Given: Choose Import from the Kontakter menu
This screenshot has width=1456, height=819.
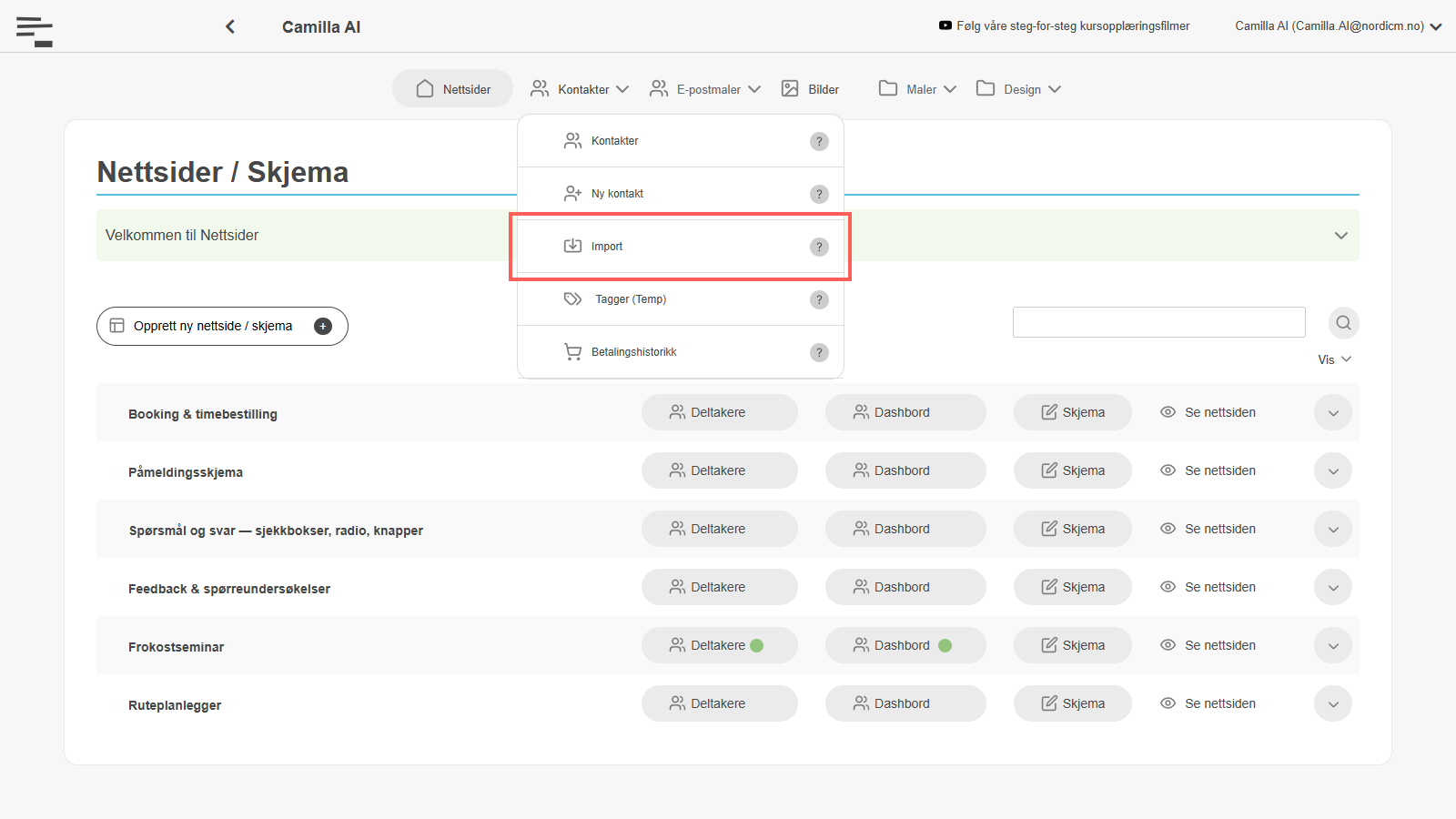Looking at the screenshot, I should (x=681, y=247).
